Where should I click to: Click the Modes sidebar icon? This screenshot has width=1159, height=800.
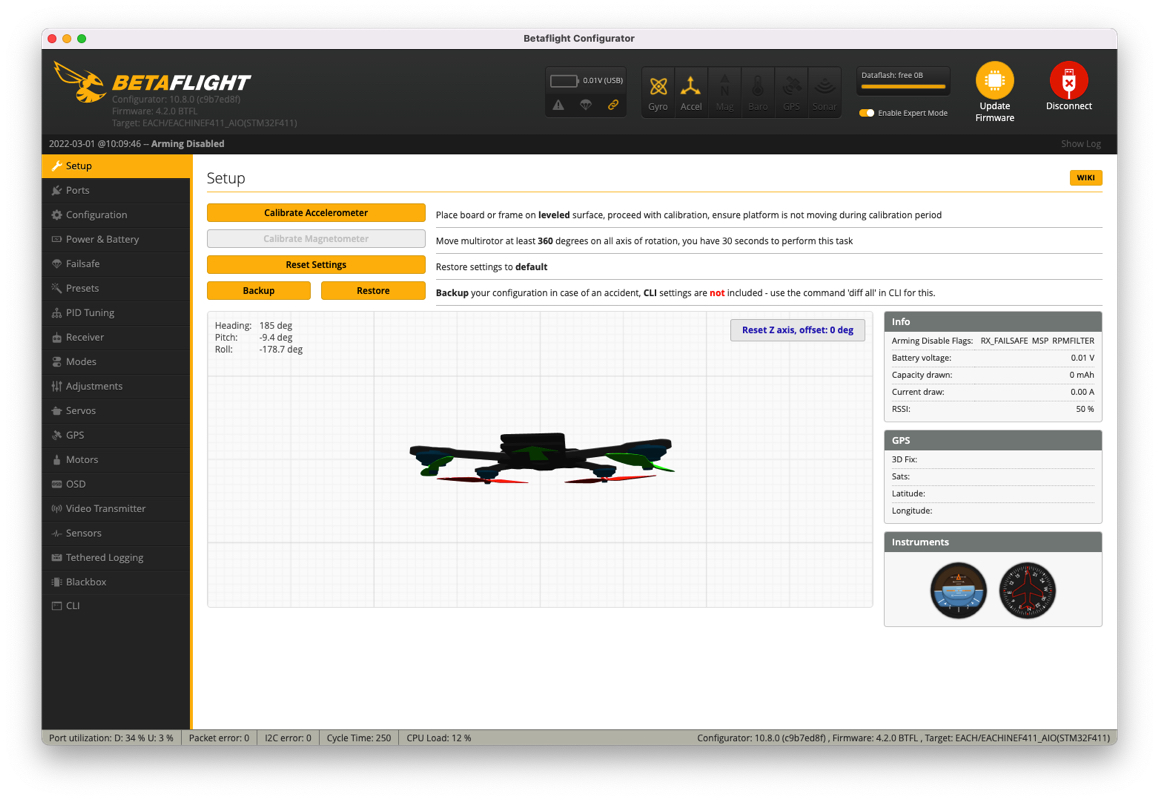(x=56, y=362)
